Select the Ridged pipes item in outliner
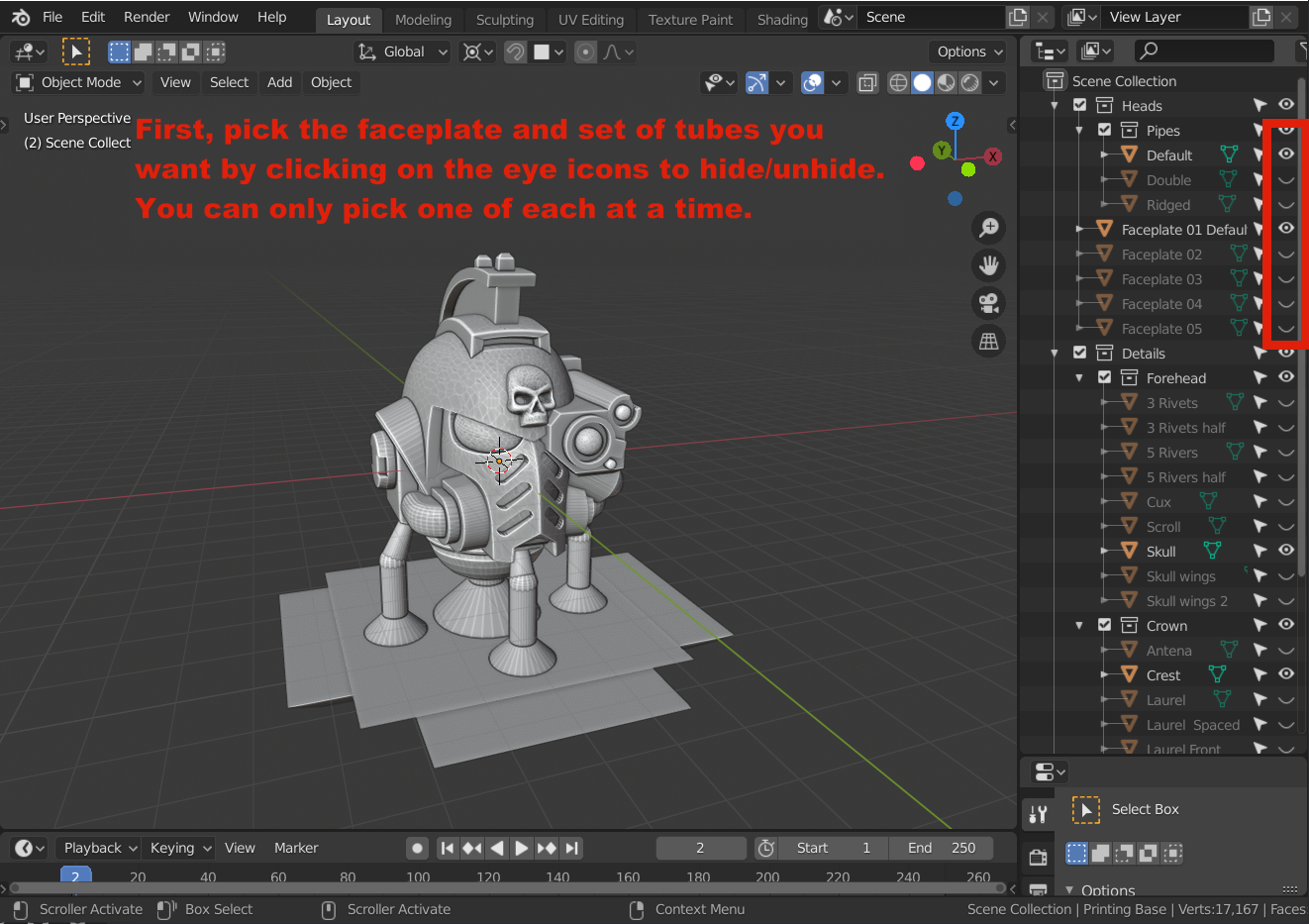The image size is (1309, 924). pos(1167,204)
